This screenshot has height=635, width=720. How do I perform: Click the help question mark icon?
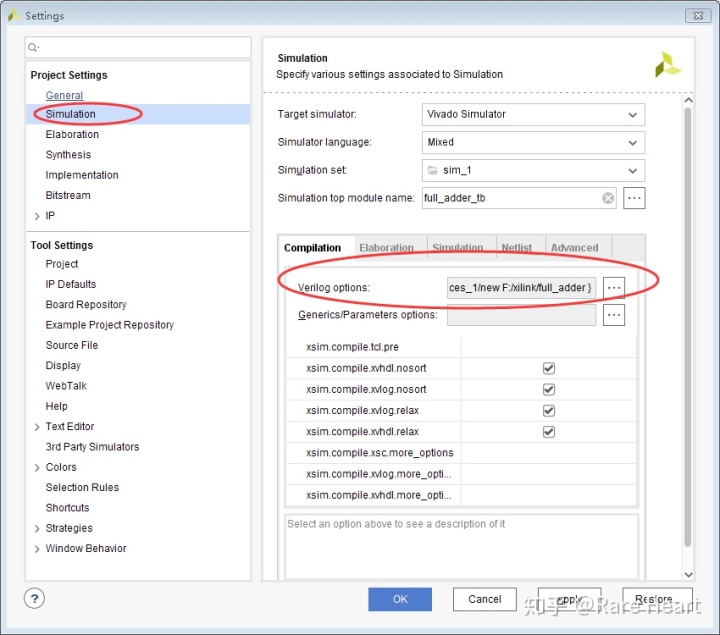point(34,599)
